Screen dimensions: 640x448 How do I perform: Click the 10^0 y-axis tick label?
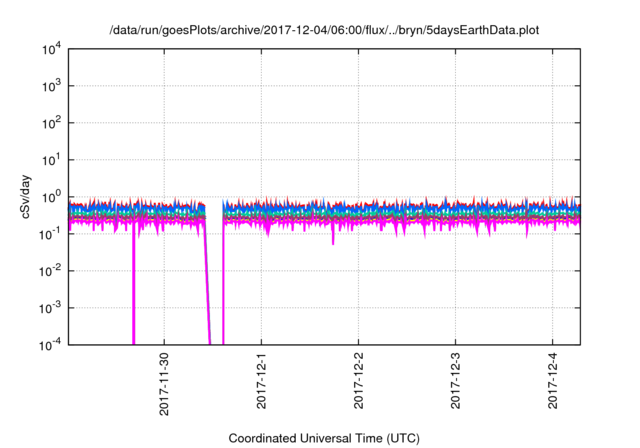52,197
